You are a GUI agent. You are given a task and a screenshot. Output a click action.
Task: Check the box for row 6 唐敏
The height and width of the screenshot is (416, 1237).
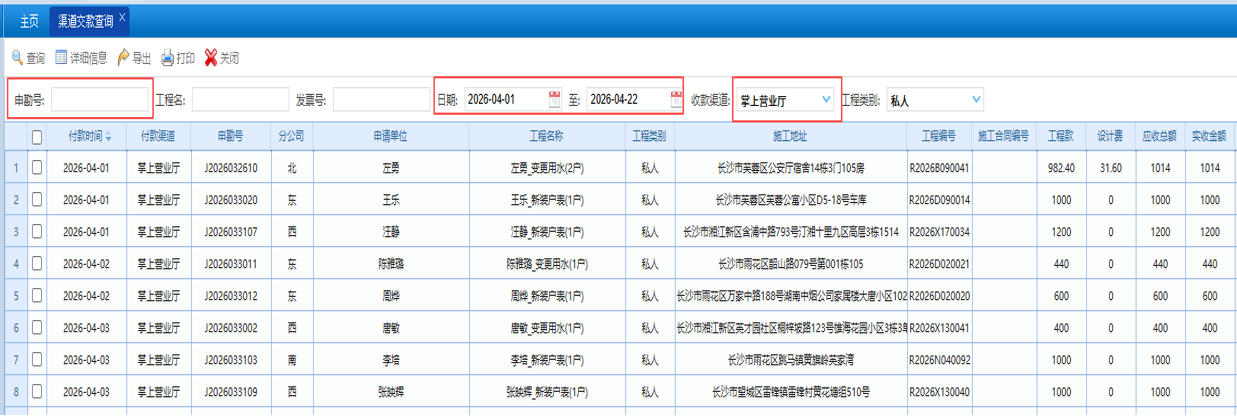37,327
